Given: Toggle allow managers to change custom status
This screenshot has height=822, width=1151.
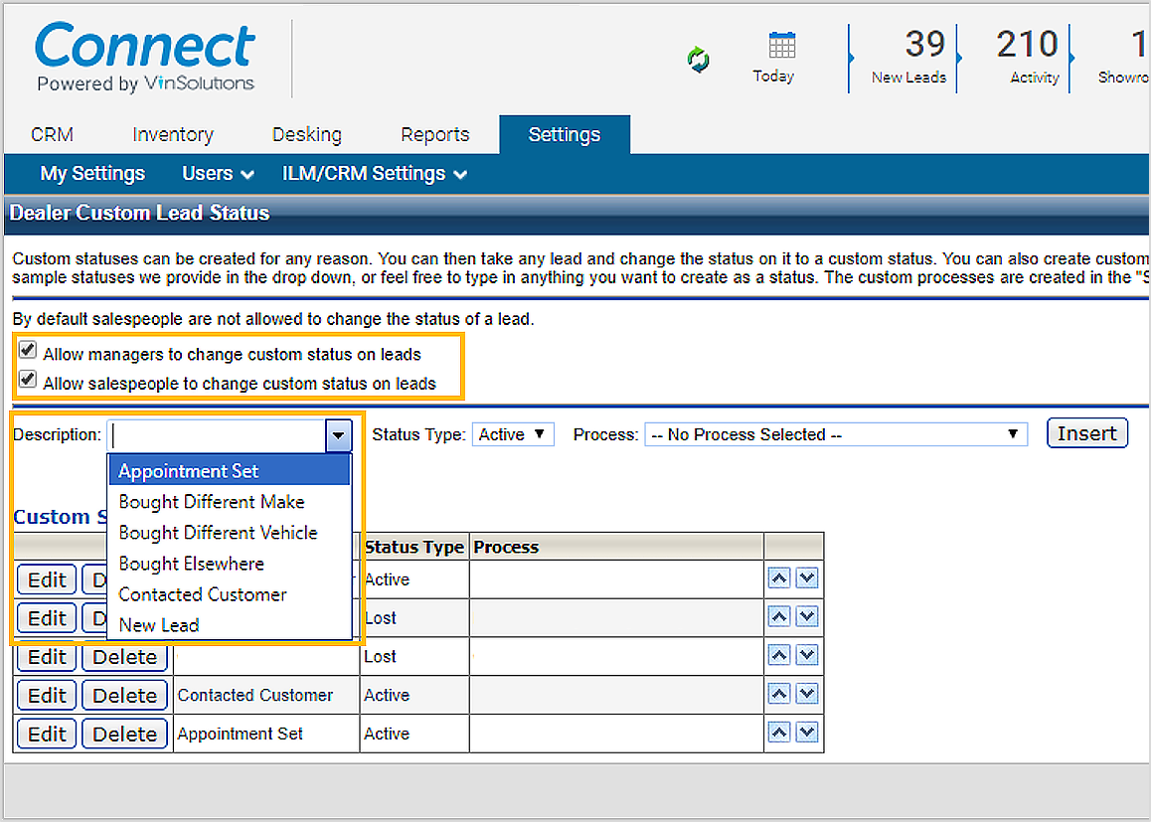Looking at the screenshot, I should pos(27,351).
